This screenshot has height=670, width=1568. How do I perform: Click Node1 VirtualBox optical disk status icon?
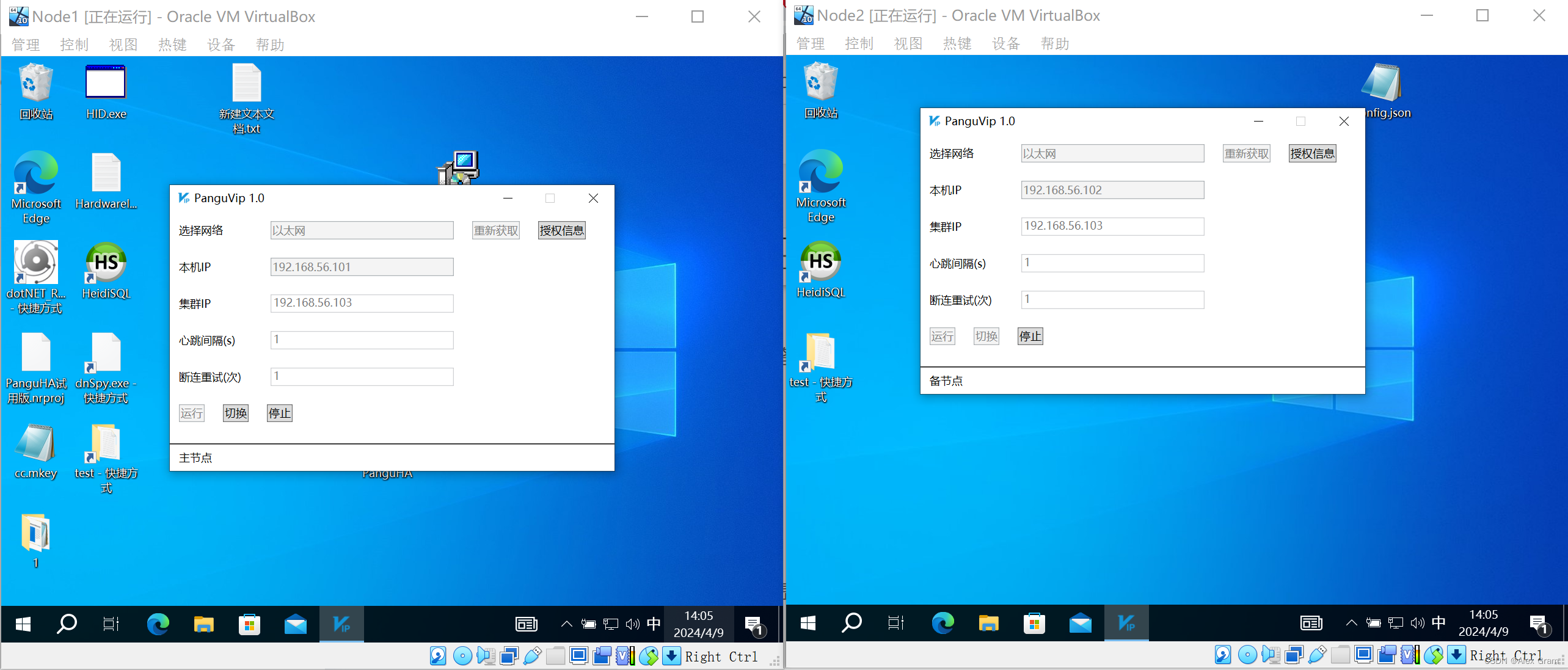(x=462, y=657)
